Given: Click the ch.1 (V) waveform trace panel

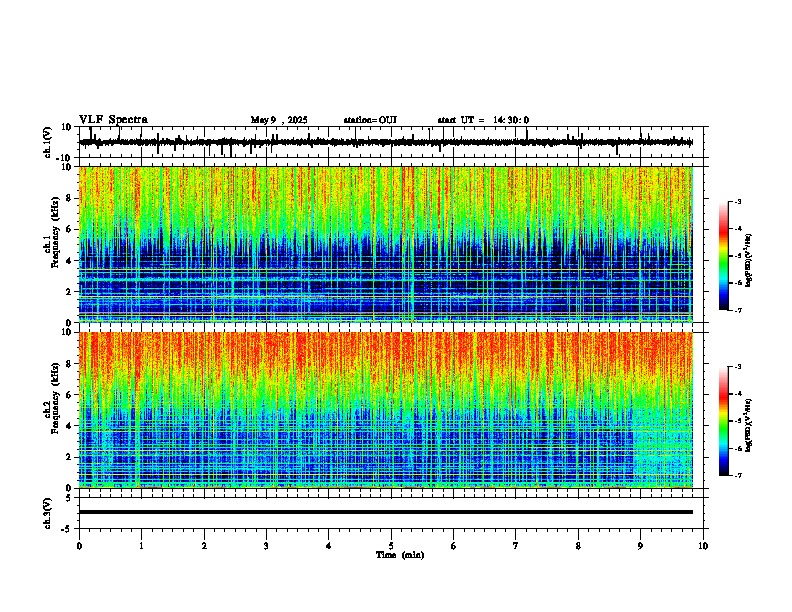Looking at the screenshot, I should [x=393, y=142].
